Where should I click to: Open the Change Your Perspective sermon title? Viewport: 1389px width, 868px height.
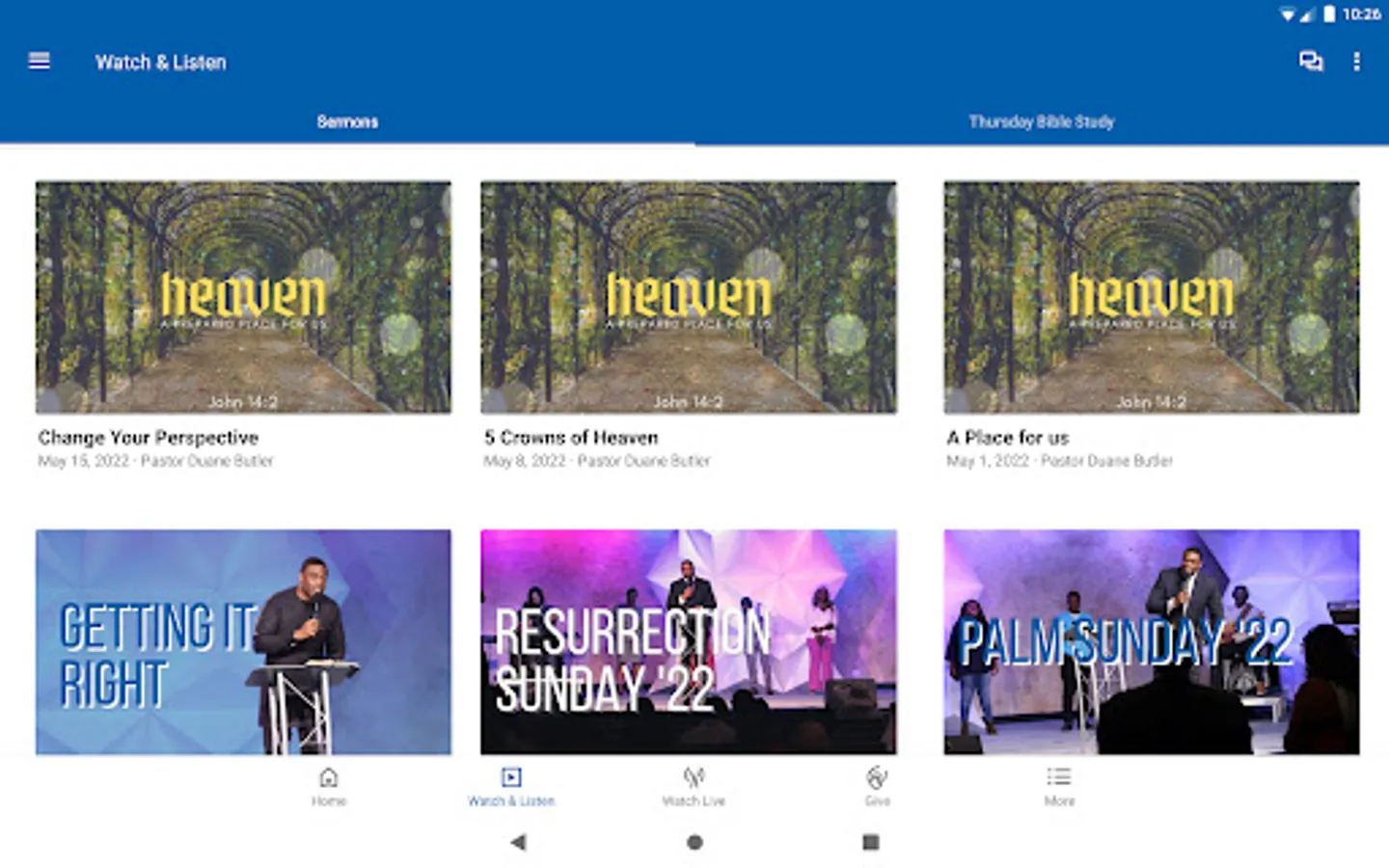coord(149,437)
